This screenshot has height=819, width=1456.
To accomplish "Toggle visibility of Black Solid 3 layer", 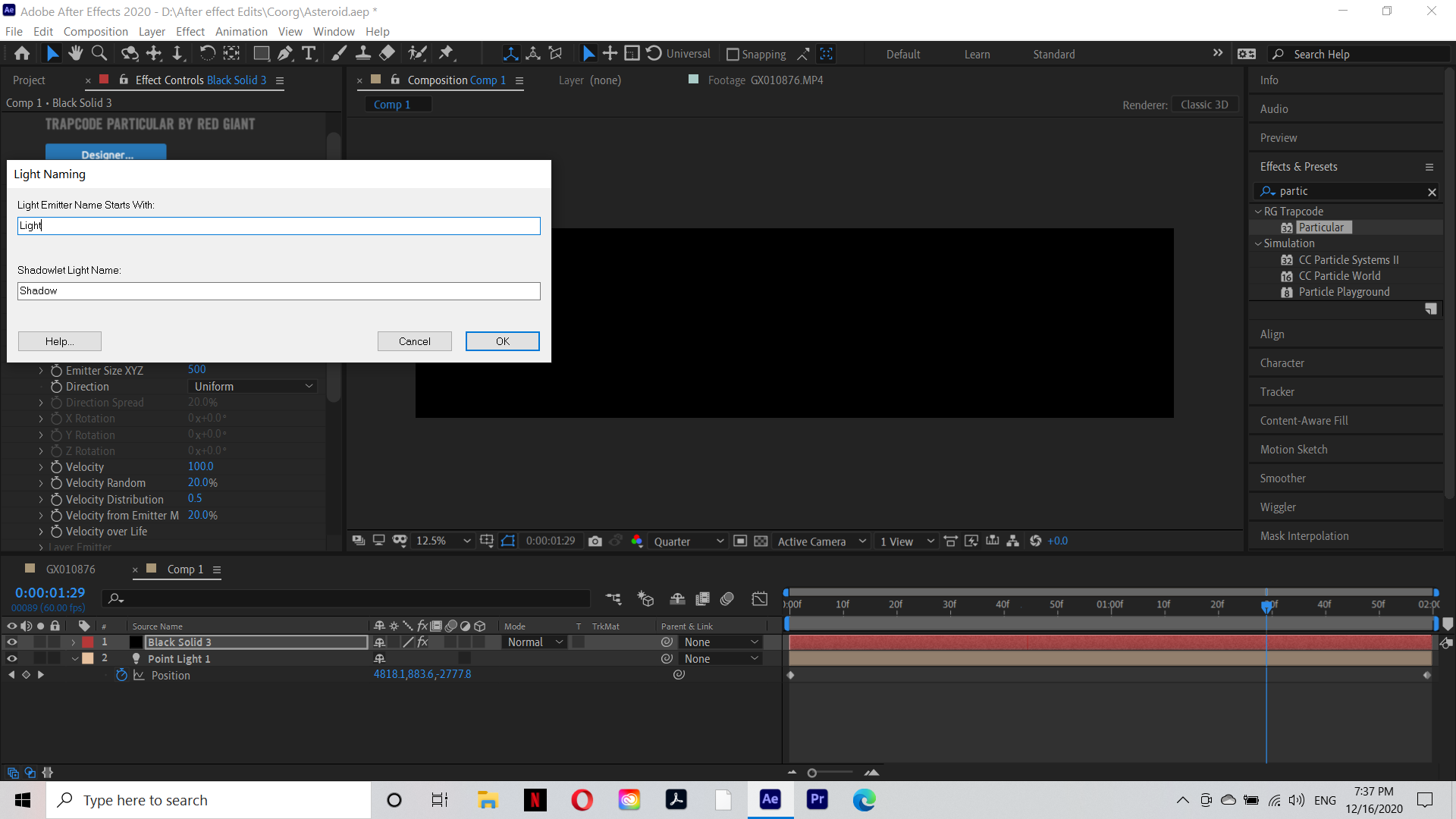I will coord(11,642).
